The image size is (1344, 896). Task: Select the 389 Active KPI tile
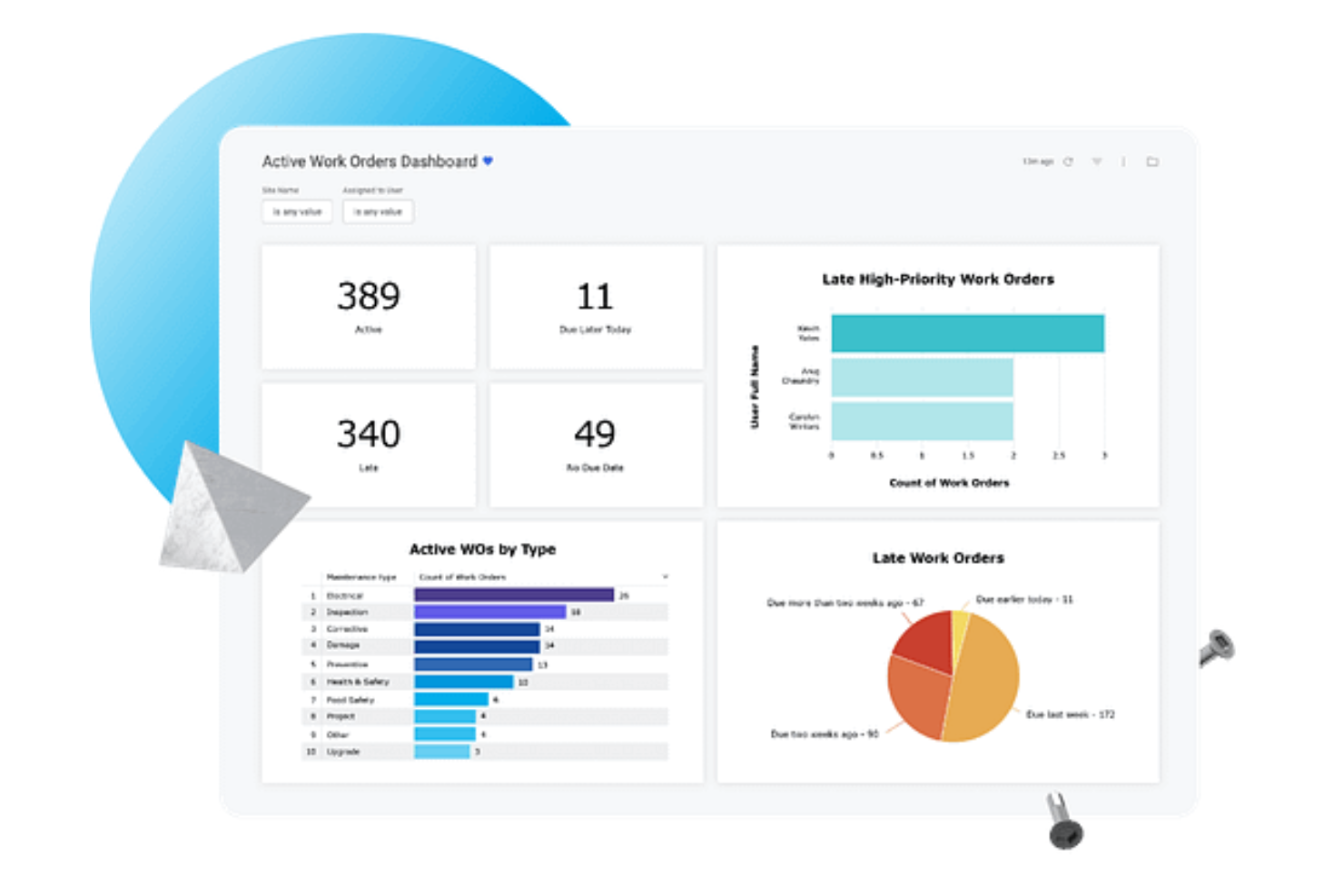[x=368, y=307]
